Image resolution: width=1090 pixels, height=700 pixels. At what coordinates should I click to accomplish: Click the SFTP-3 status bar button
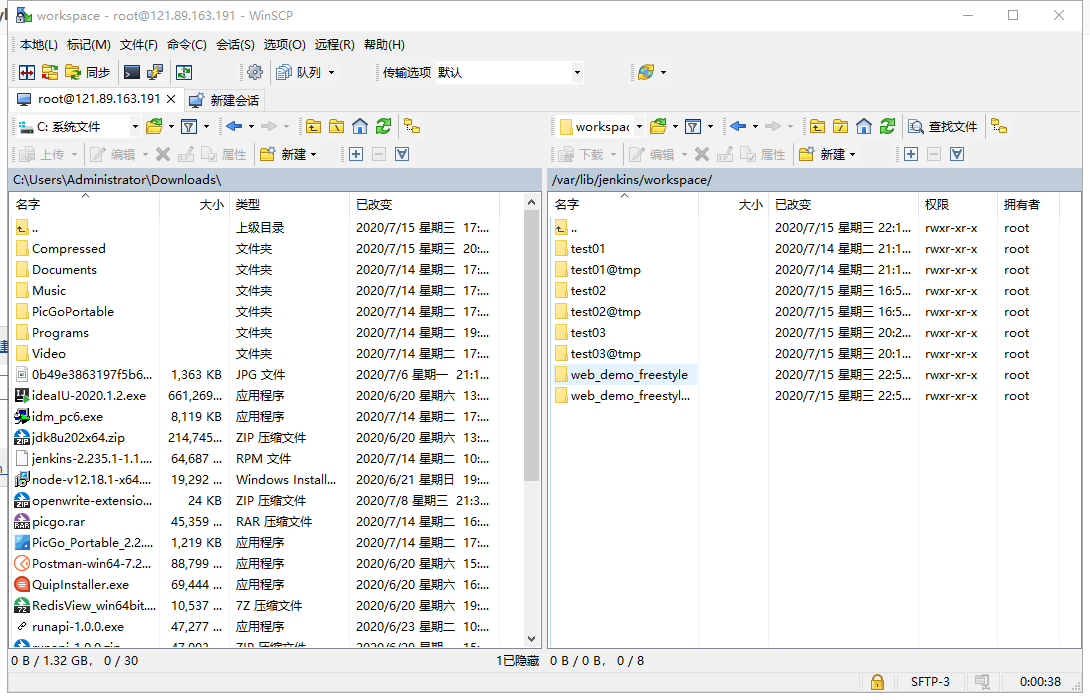coord(930,681)
